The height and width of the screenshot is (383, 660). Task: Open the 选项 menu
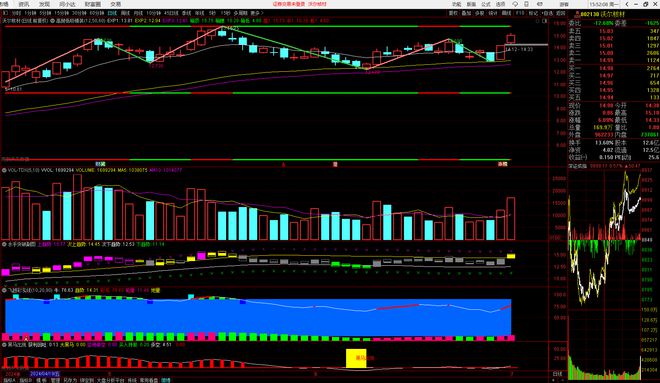tap(500, 4)
